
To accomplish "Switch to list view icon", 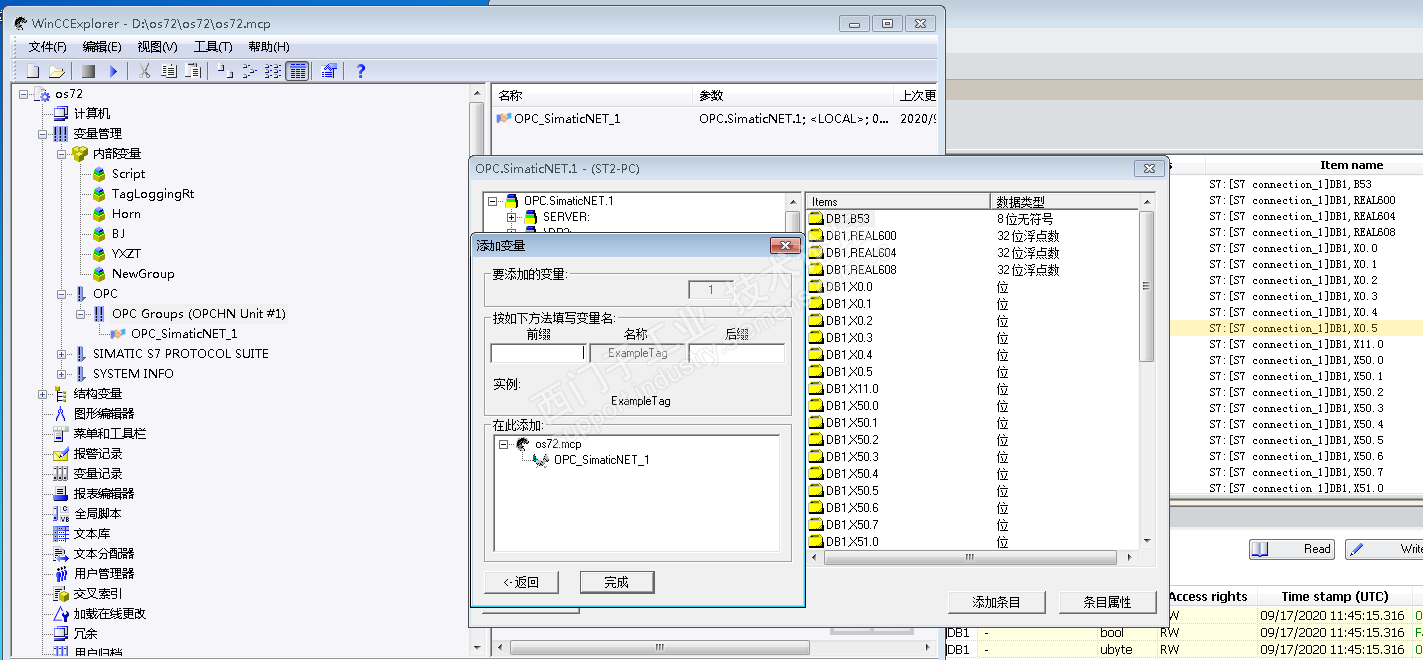I will click(x=273, y=71).
